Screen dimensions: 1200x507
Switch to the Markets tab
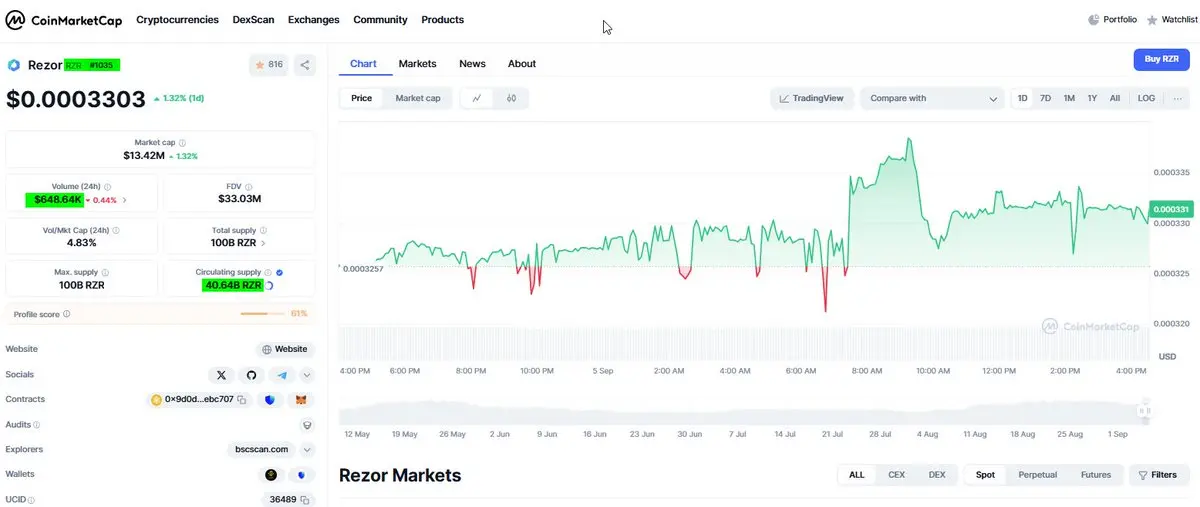point(417,64)
